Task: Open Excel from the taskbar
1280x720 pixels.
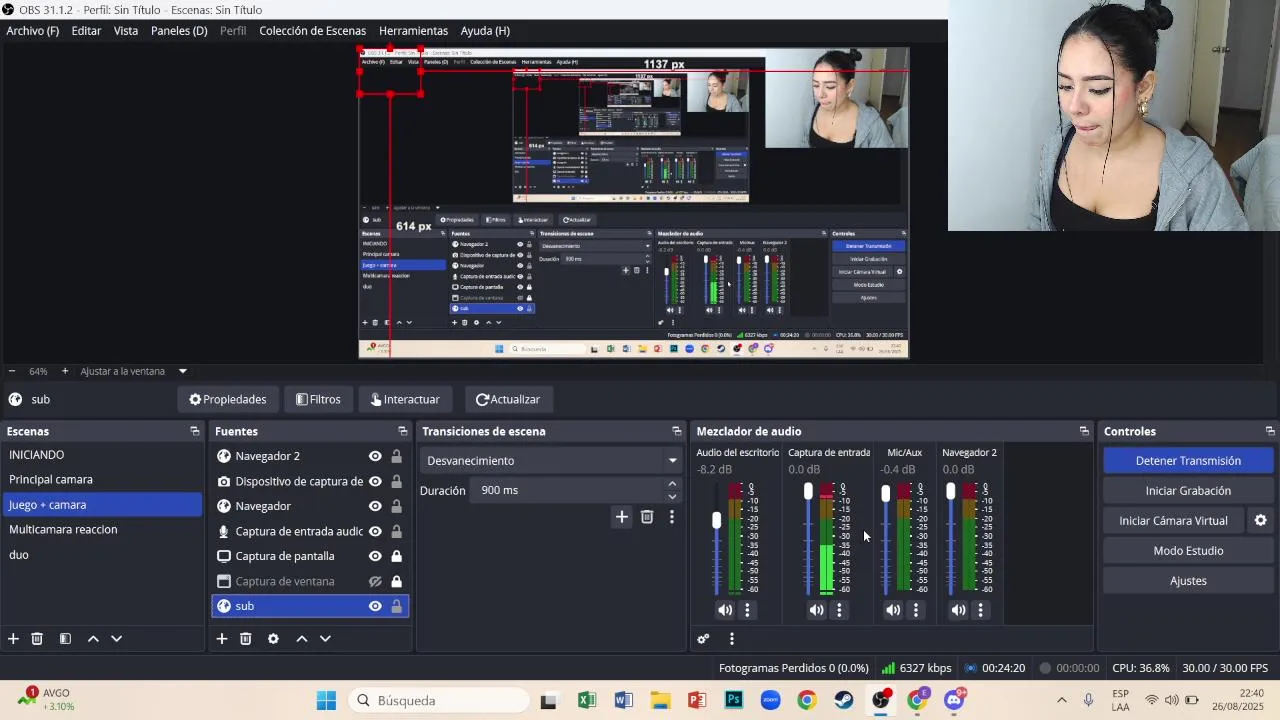Action: 586,700
